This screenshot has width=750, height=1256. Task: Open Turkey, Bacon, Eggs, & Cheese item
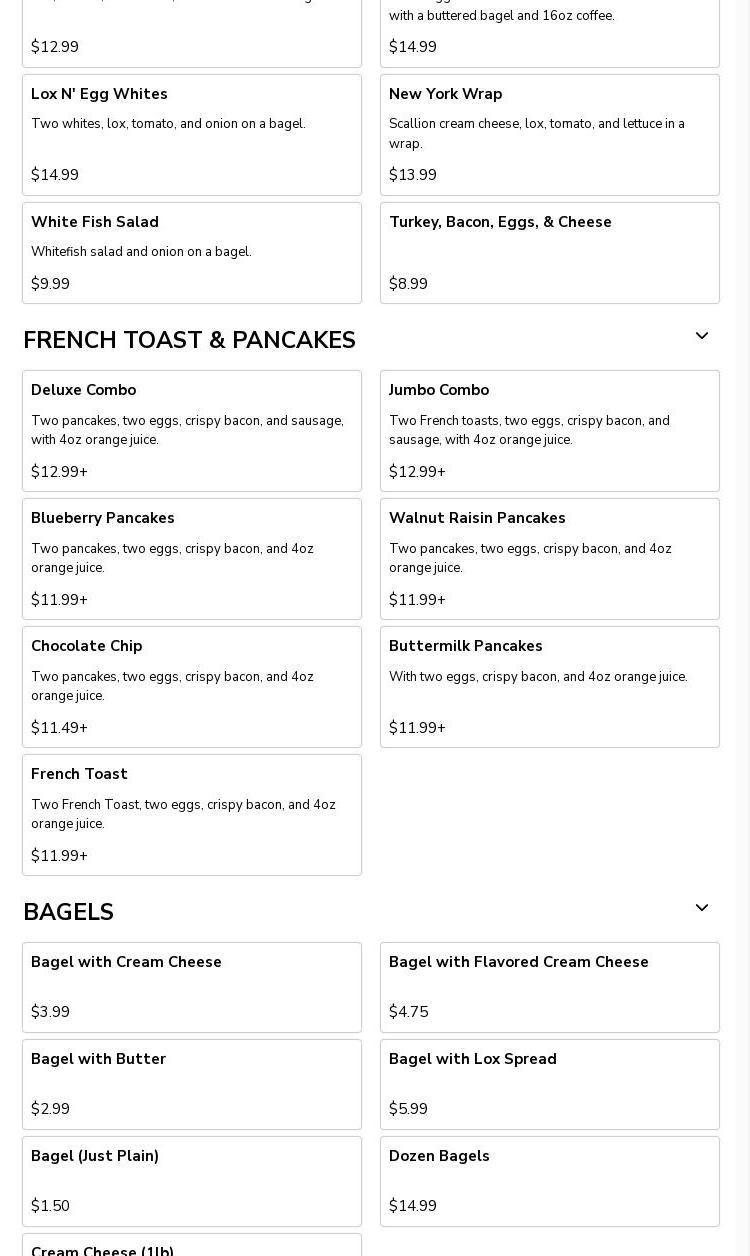pyautogui.click(x=550, y=253)
